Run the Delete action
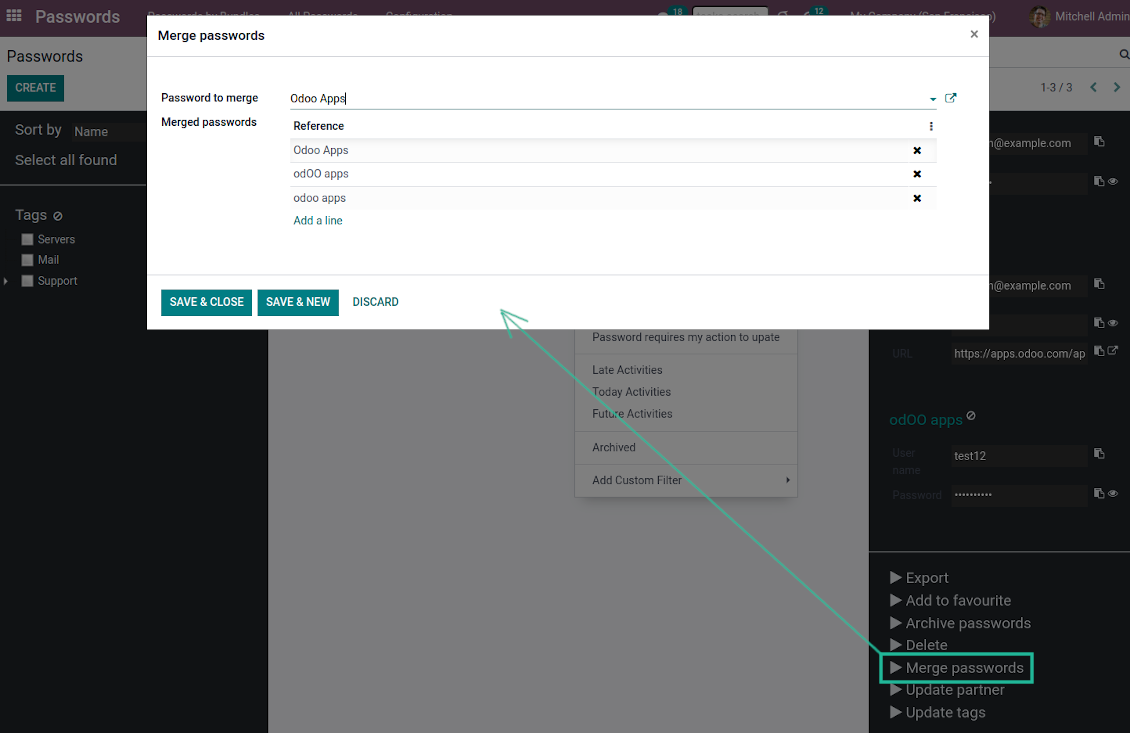The width and height of the screenshot is (1130, 733). tap(918, 645)
